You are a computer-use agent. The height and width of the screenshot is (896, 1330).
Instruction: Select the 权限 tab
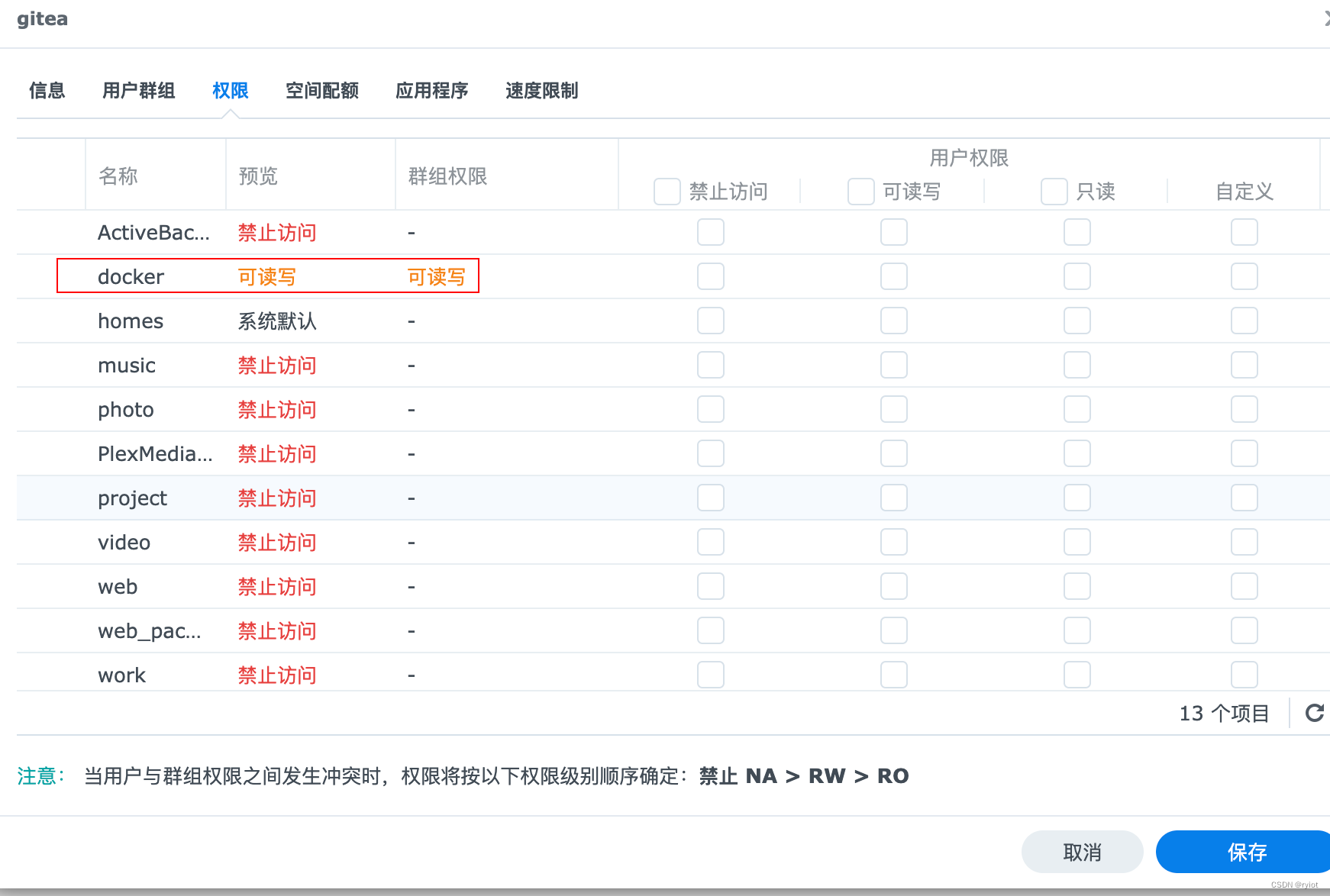click(231, 91)
